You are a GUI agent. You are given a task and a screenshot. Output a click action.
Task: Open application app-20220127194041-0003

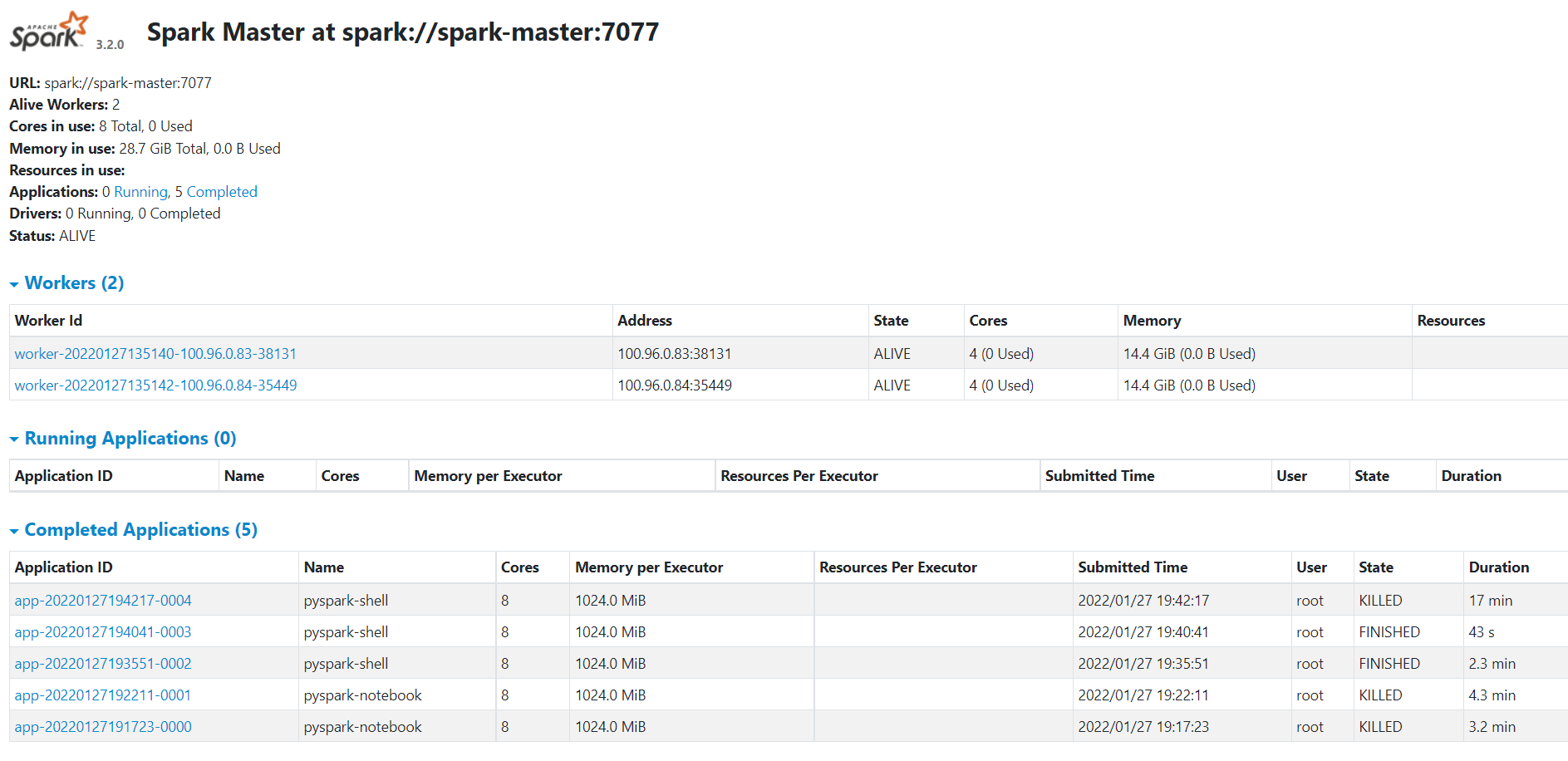point(103,632)
